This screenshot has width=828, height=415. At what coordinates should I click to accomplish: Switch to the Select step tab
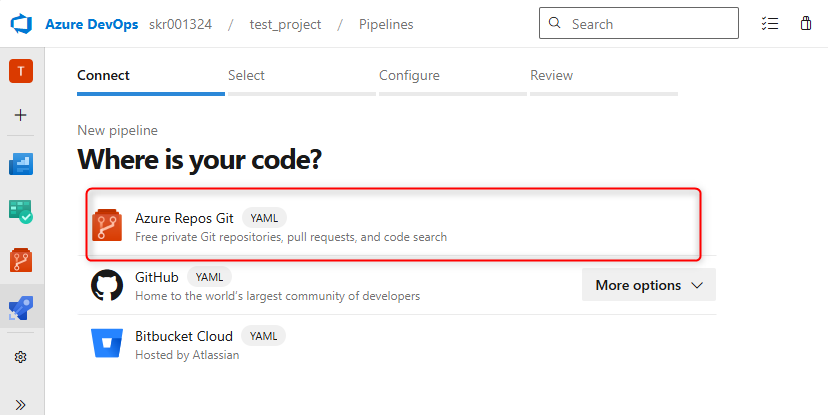302,79
